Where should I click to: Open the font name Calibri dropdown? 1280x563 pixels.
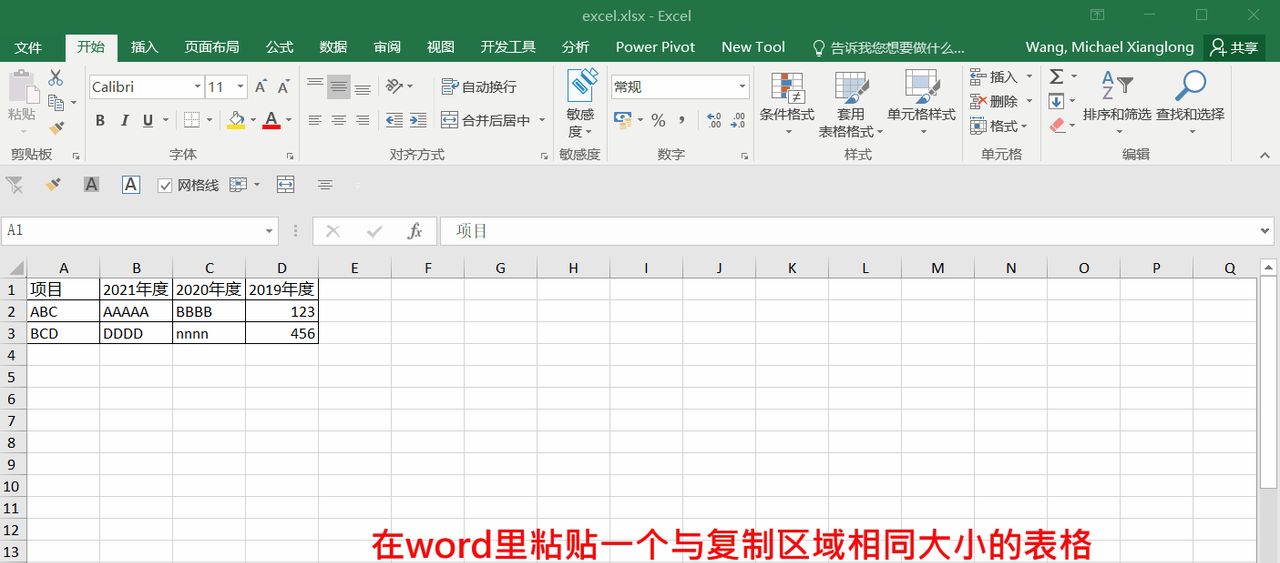(197, 87)
